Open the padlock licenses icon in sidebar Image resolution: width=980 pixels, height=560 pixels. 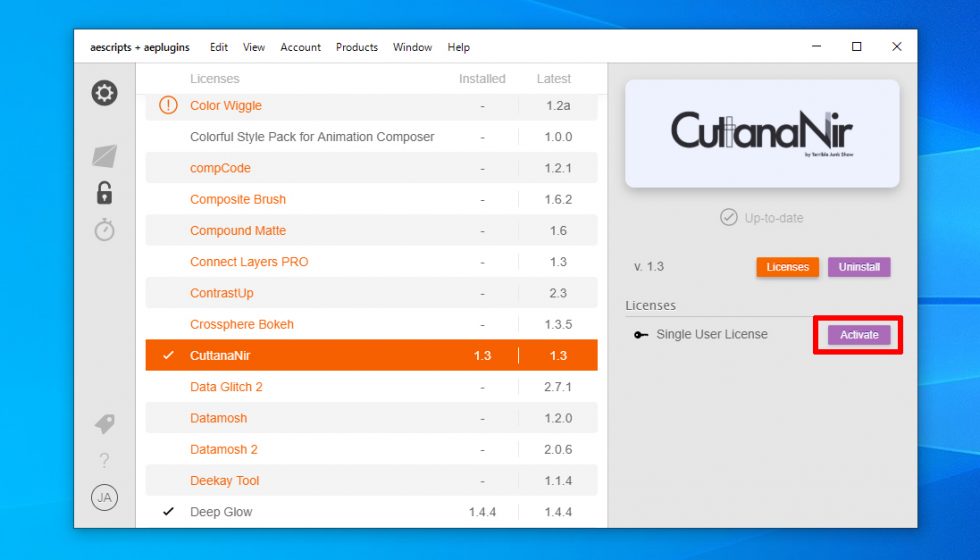coord(104,193)
